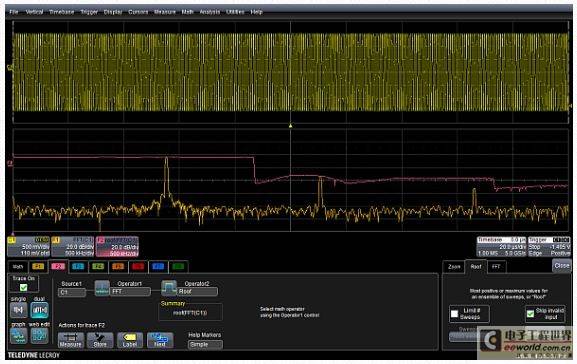This screenshot has height=364, width=577.
Task: Open the Trigger descriptor box
Action: point(549,247)
